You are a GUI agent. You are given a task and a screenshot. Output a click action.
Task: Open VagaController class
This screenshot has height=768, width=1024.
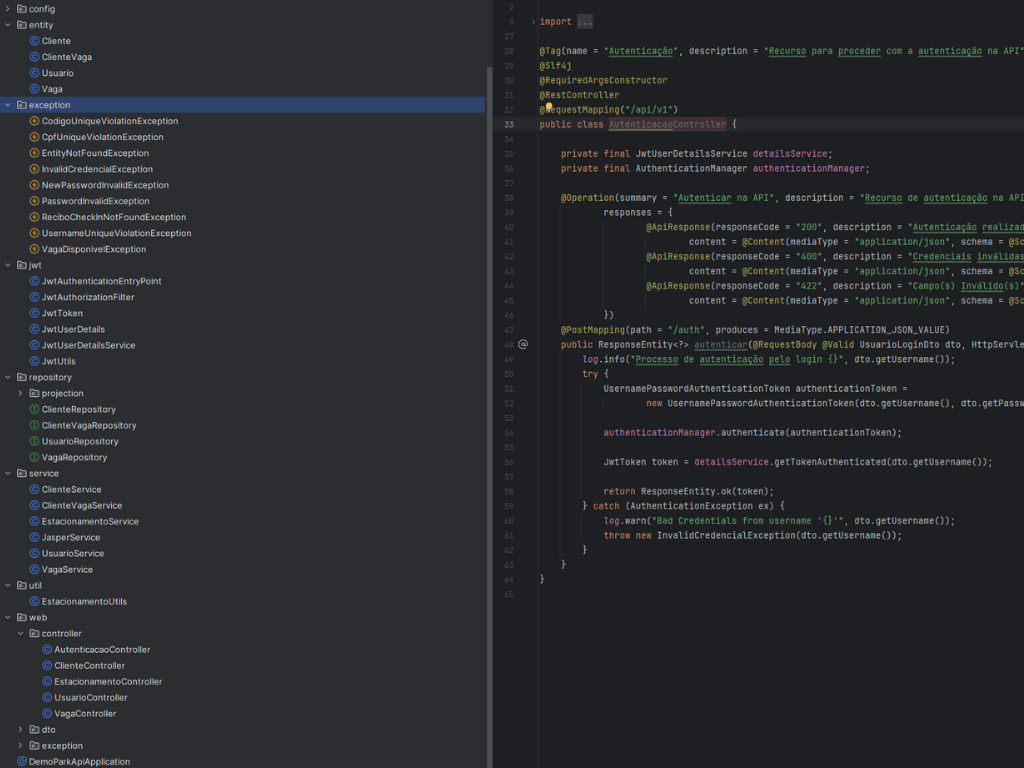[85, 714]
